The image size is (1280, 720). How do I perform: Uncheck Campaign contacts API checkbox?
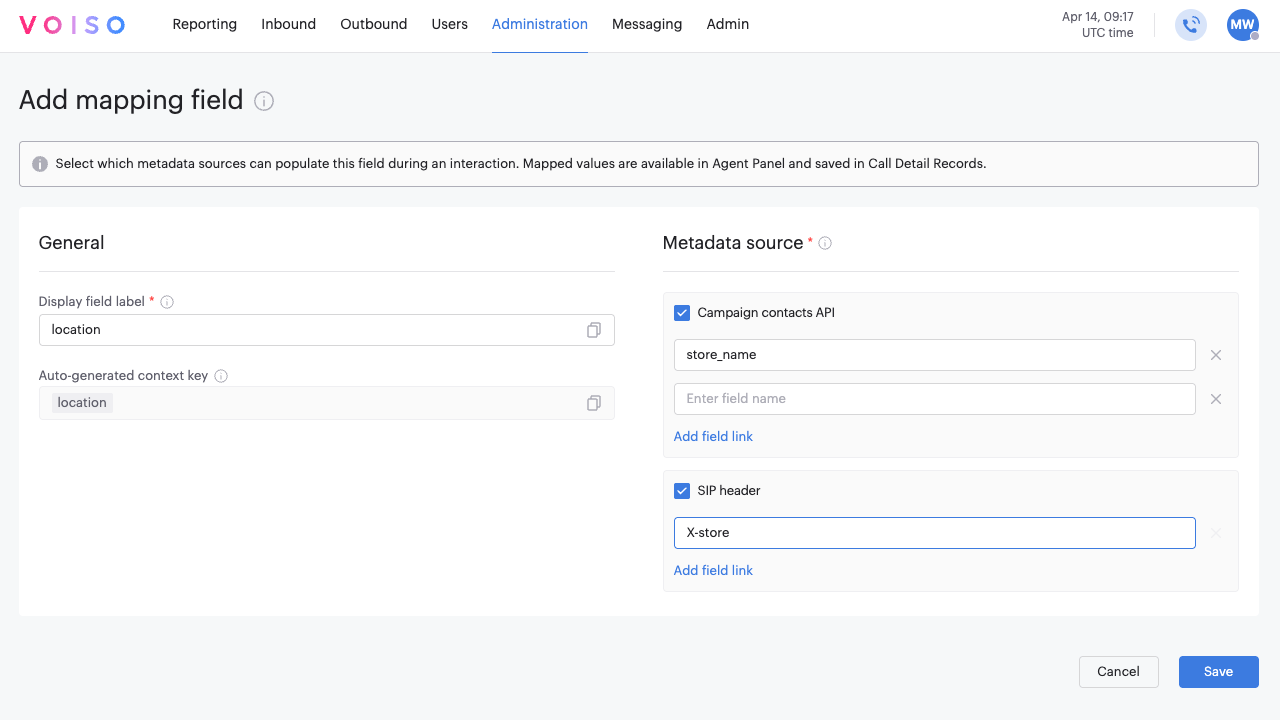coord(682,313)
